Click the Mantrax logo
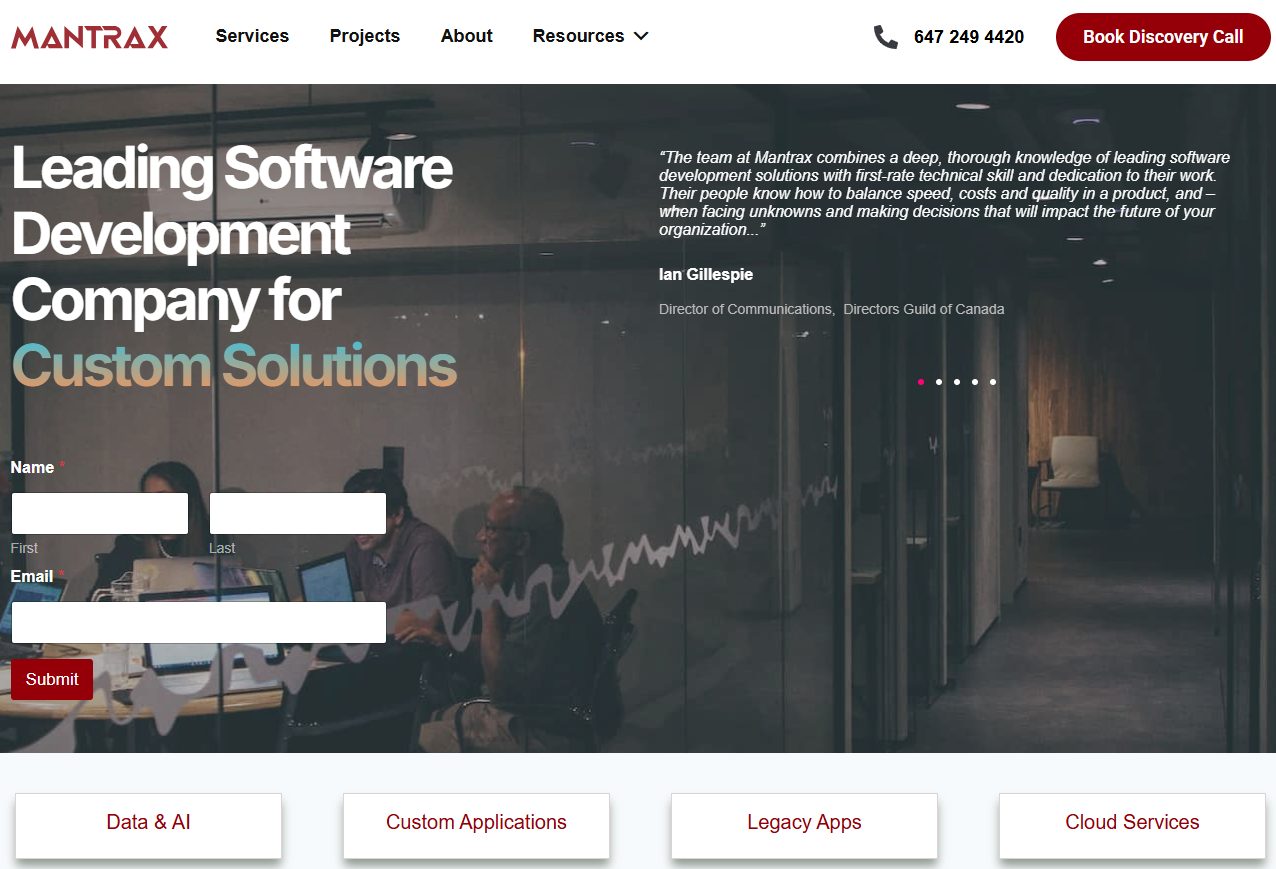This screenshot has height=869, width=1276. point(89,37)
